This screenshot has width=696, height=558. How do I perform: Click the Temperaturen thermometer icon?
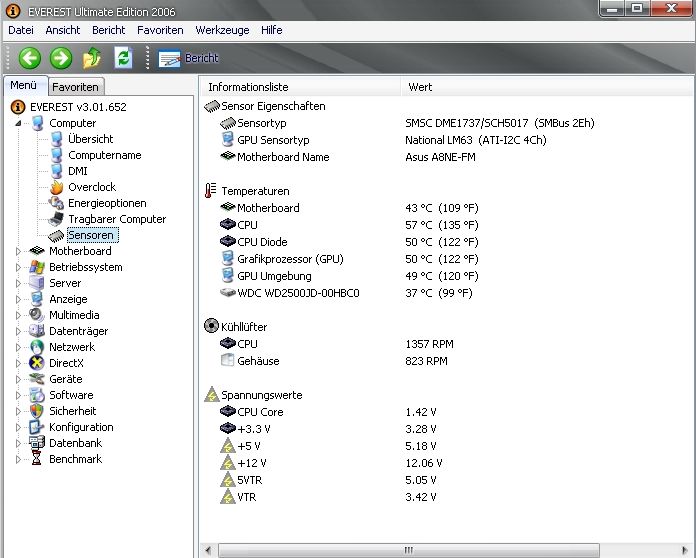pos(210,191)
